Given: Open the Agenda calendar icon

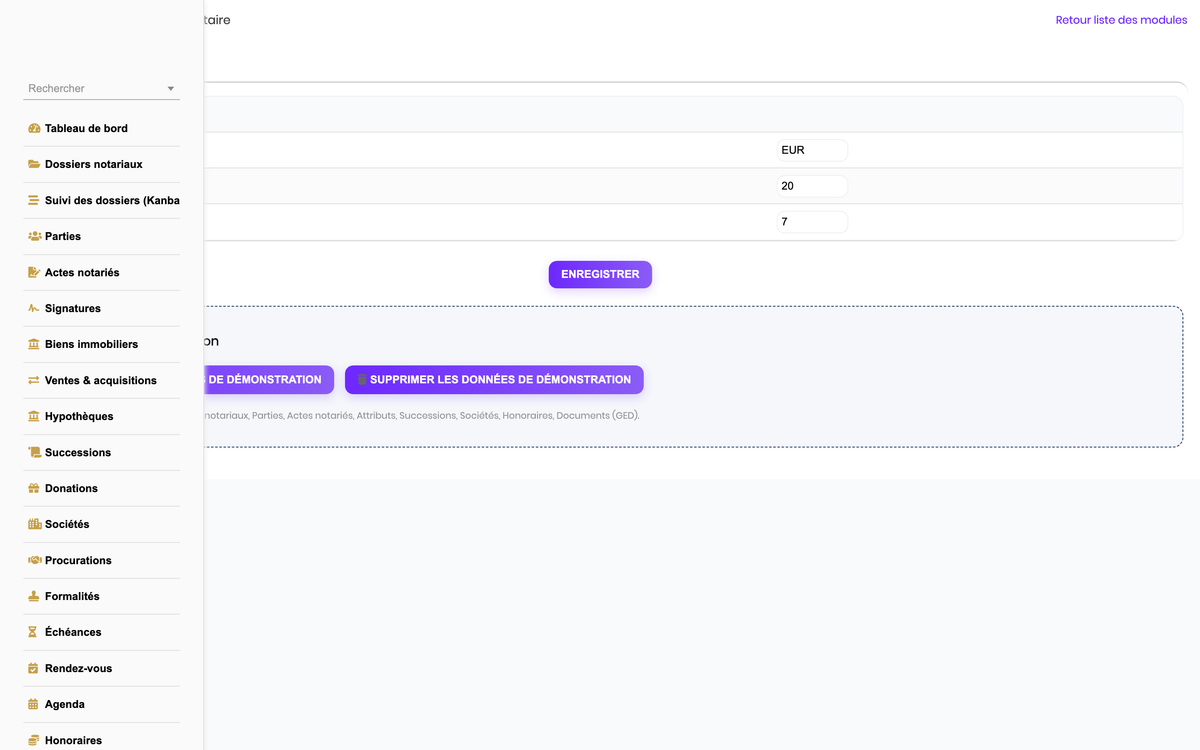Looking at the screenshot, I should click(x=33, y=704).
